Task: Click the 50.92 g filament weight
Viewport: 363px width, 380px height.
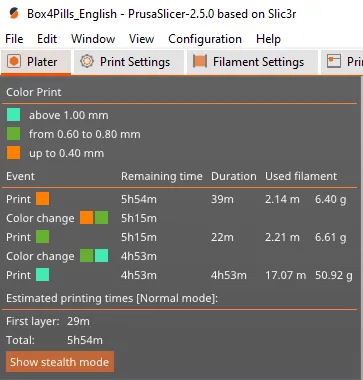Action: tap(334, 276)
